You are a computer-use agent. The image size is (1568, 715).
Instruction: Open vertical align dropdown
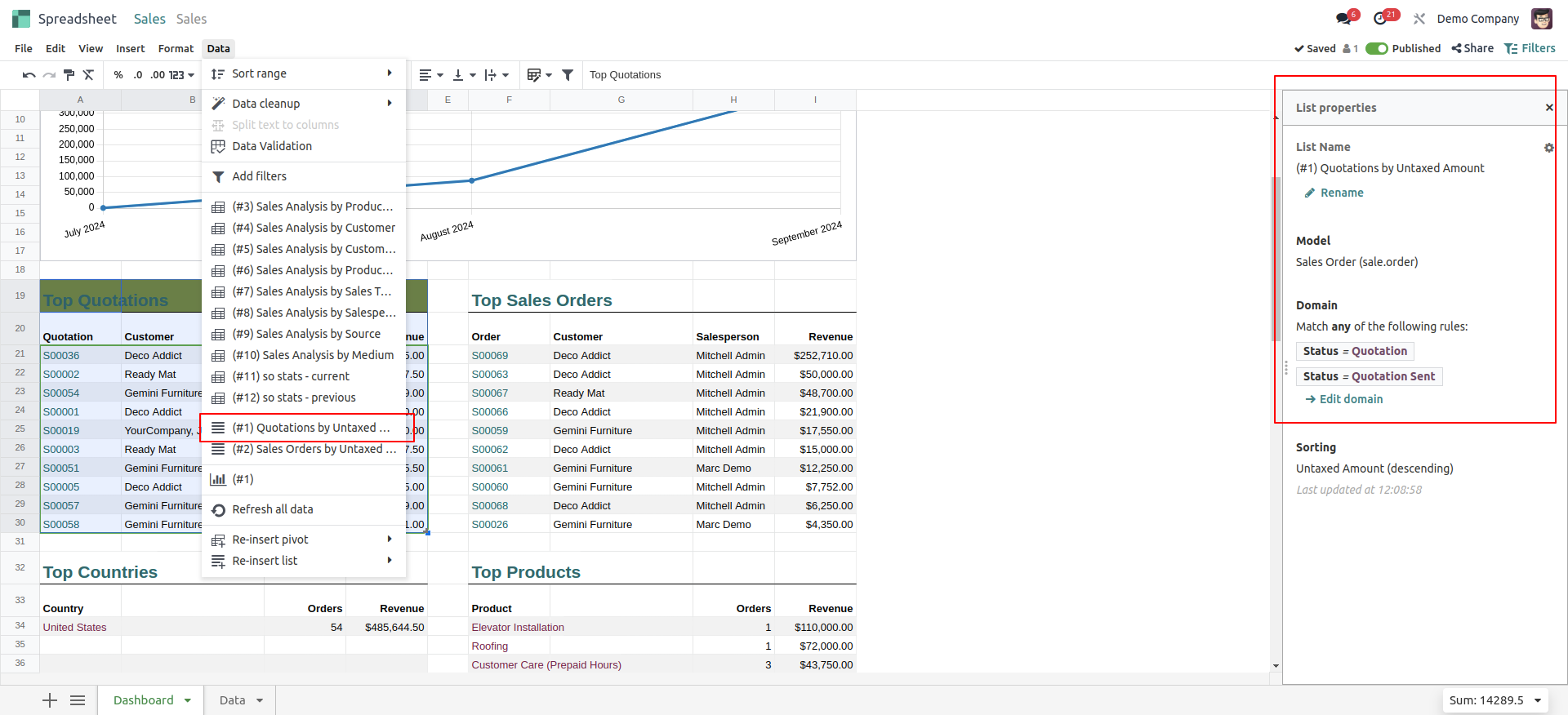click(x=463, y=75)
